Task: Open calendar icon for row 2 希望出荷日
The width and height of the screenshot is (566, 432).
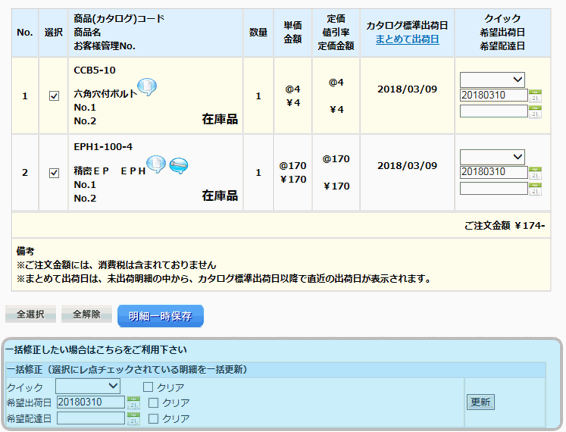Action: [x=535, y=173]
